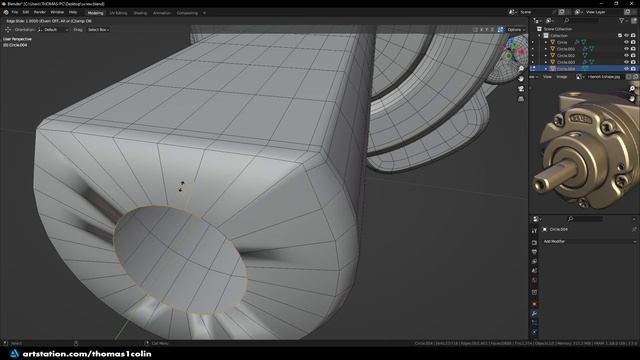Disable Circle in renders camera icon

[x=633, y=42]
